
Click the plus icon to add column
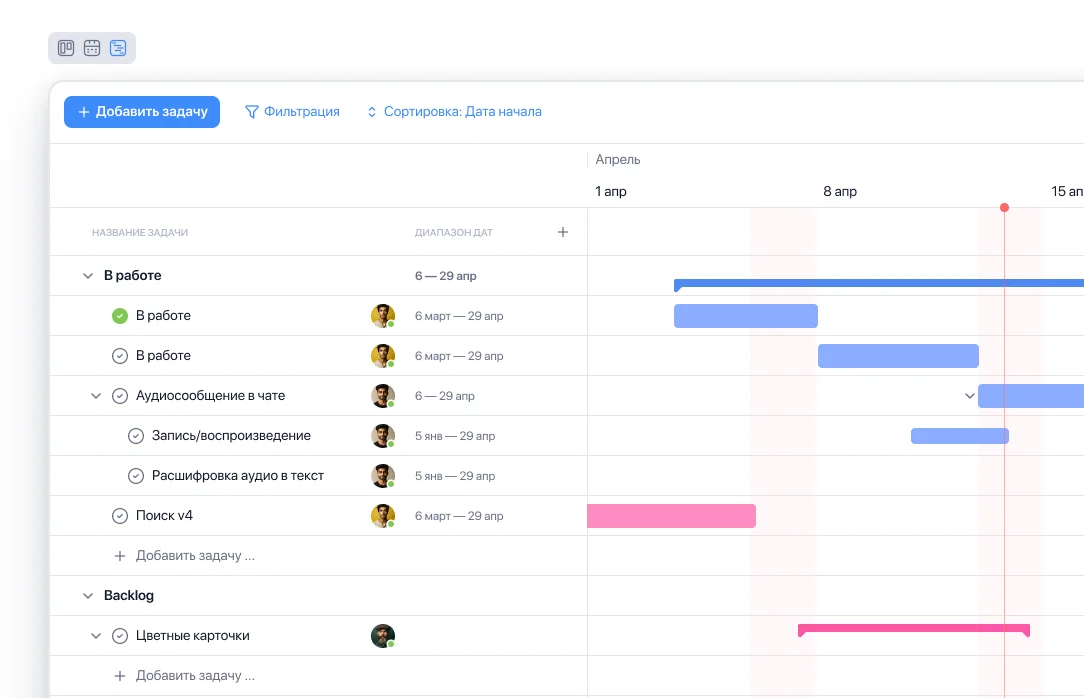(x=562, y=232)
